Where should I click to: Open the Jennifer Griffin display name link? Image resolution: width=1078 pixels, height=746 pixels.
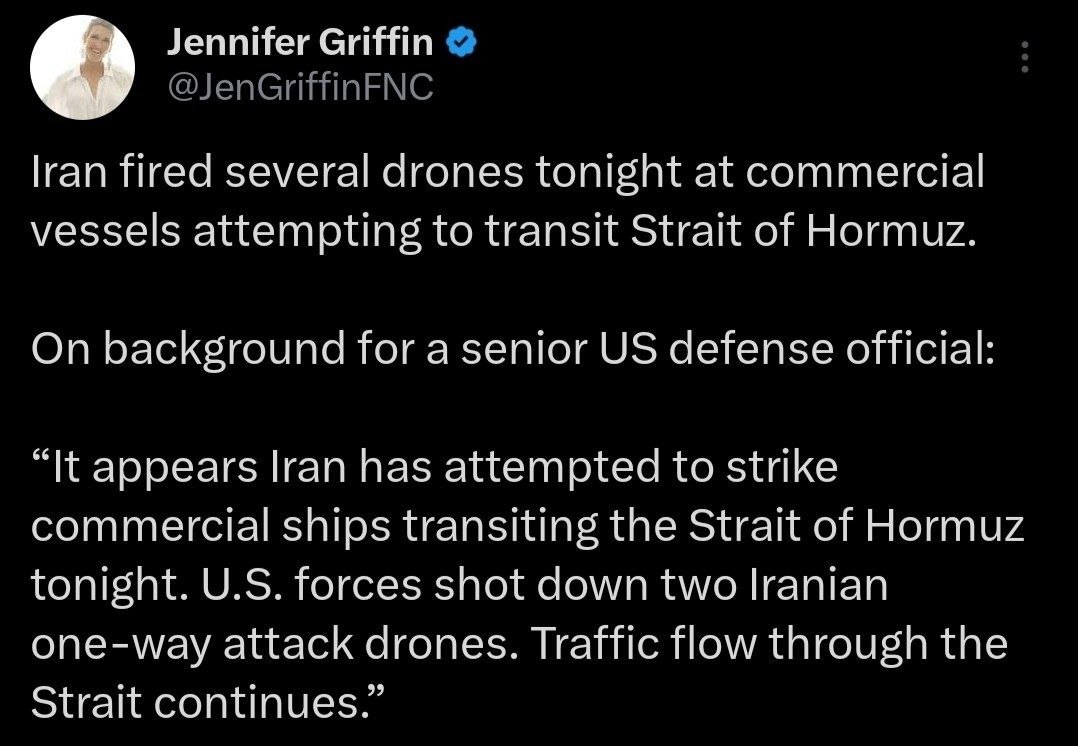(x=300, y=43)
